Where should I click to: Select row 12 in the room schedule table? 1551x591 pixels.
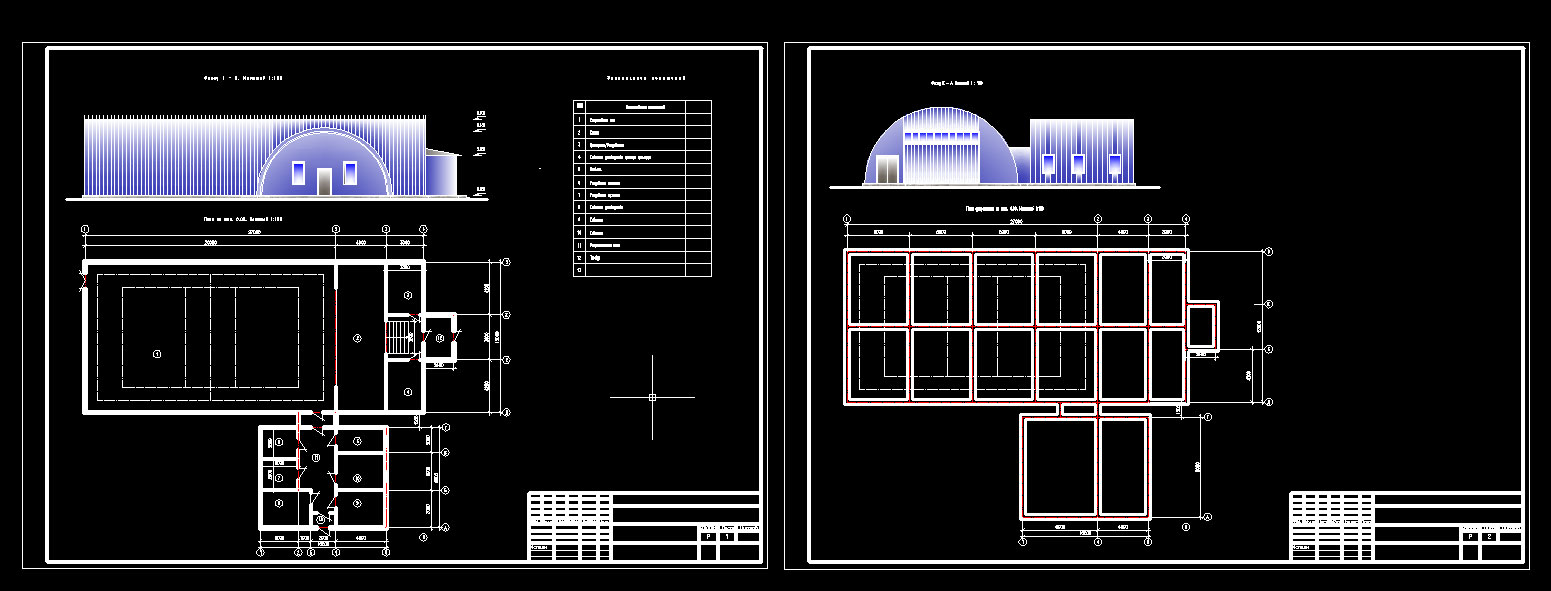click(x=642, y=257)
